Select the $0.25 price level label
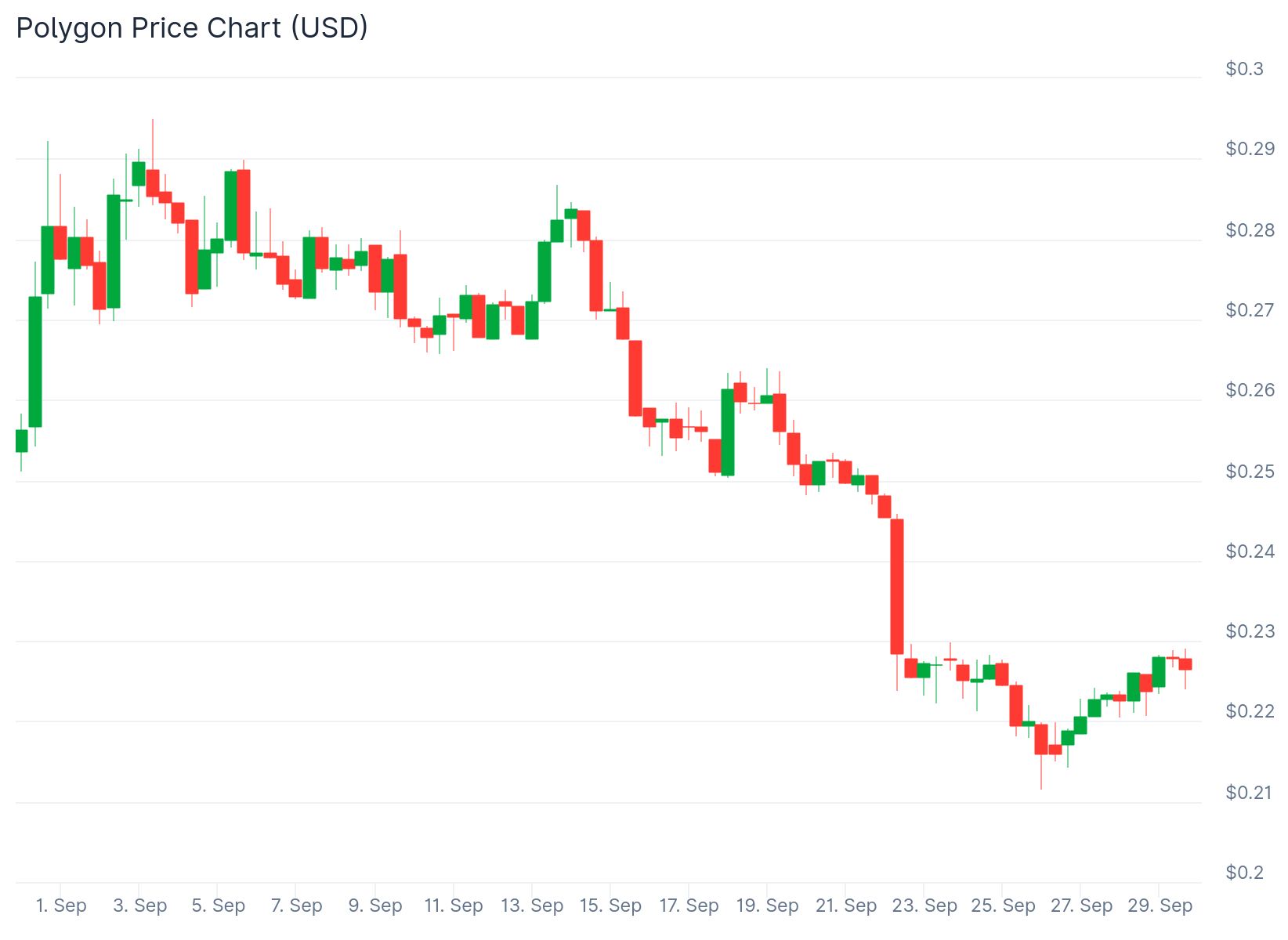This screenshot has width=1288, height=940. coord(1250,472)
